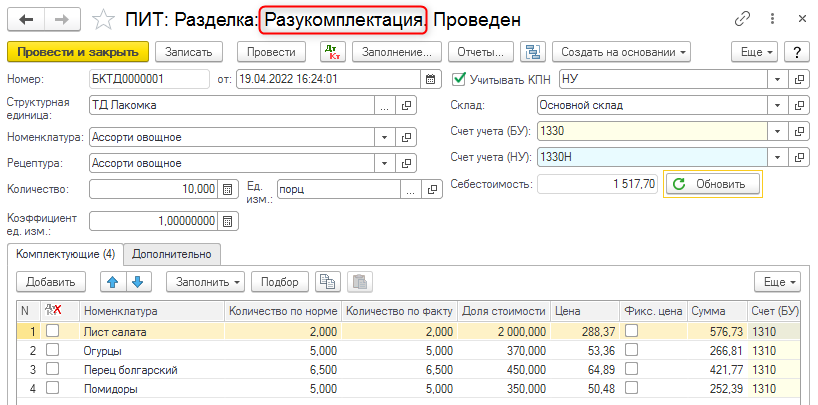The image size is (818, 405).
Task: Enable Фикс. цена for Огурцы row
Action: (634, 351)
